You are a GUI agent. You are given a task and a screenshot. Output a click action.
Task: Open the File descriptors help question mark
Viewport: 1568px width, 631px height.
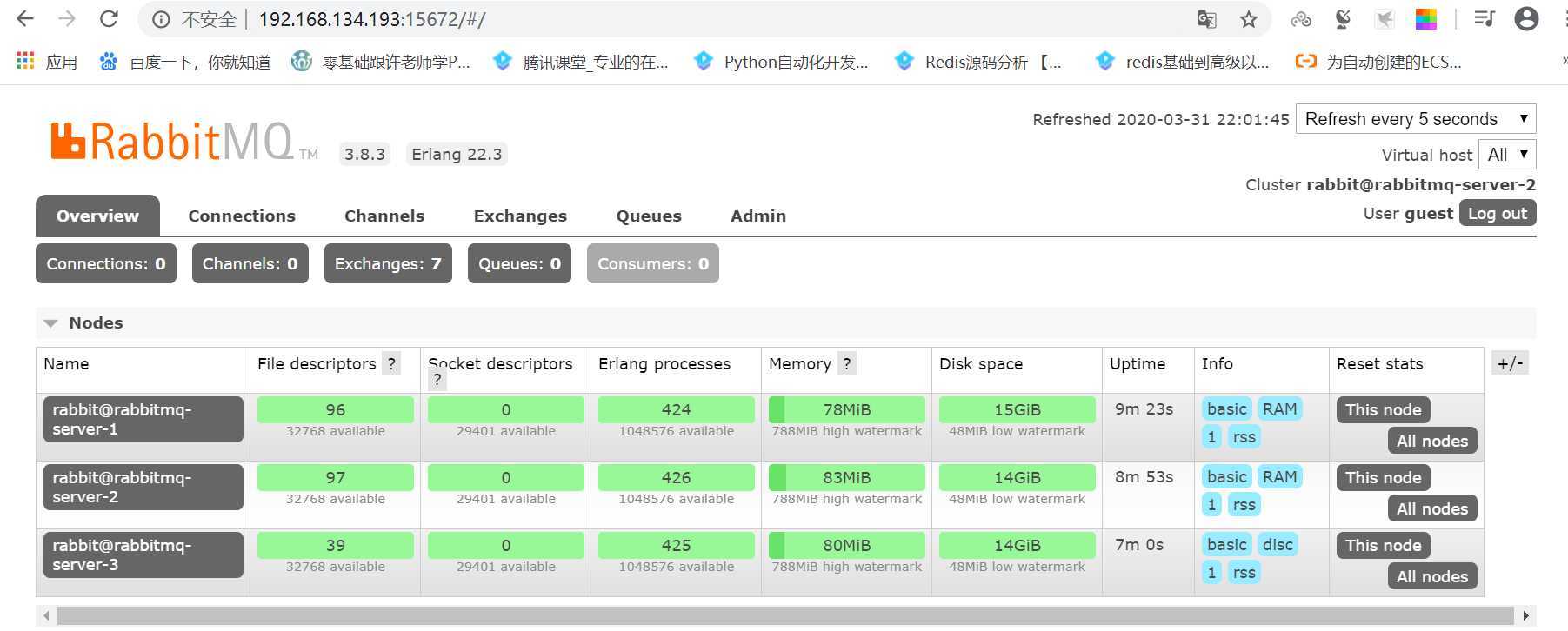tap(392, 364)
